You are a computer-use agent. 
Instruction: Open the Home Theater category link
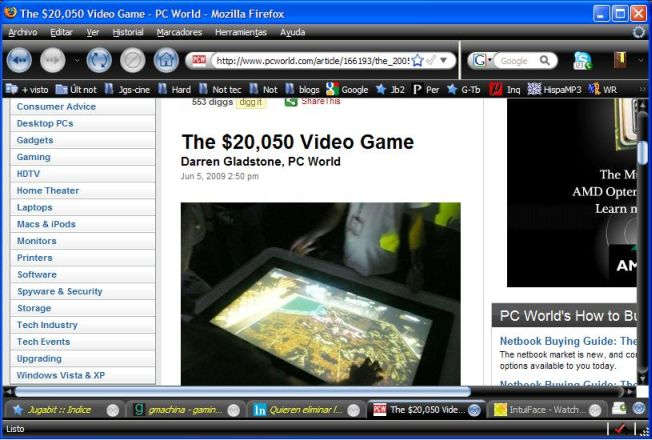click(48, 191)
